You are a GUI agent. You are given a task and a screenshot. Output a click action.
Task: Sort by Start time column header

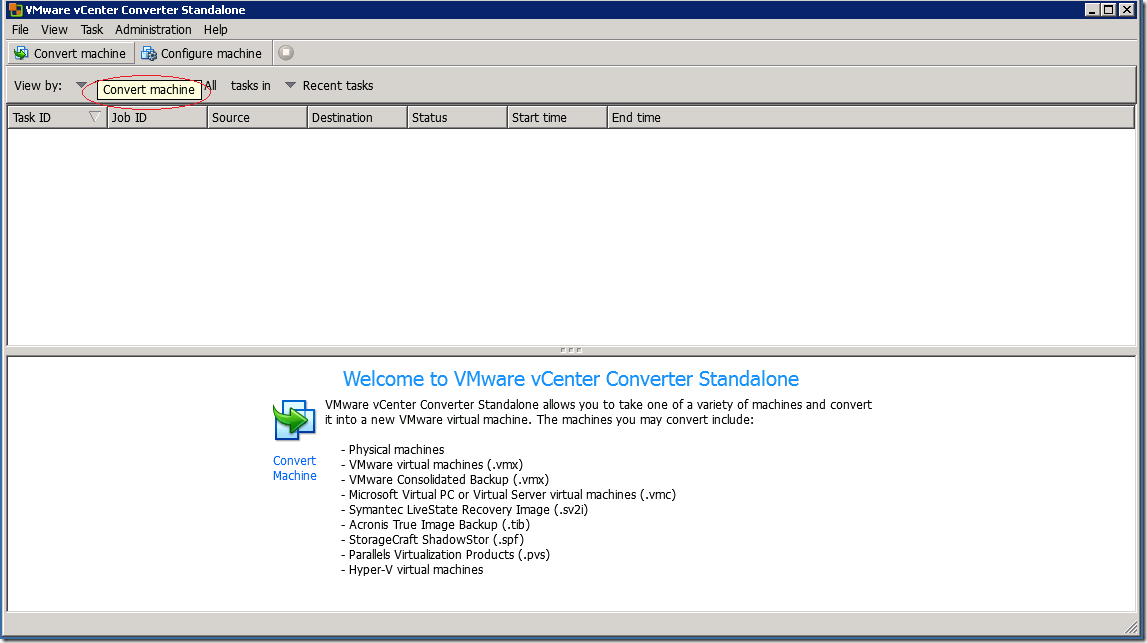557,118
